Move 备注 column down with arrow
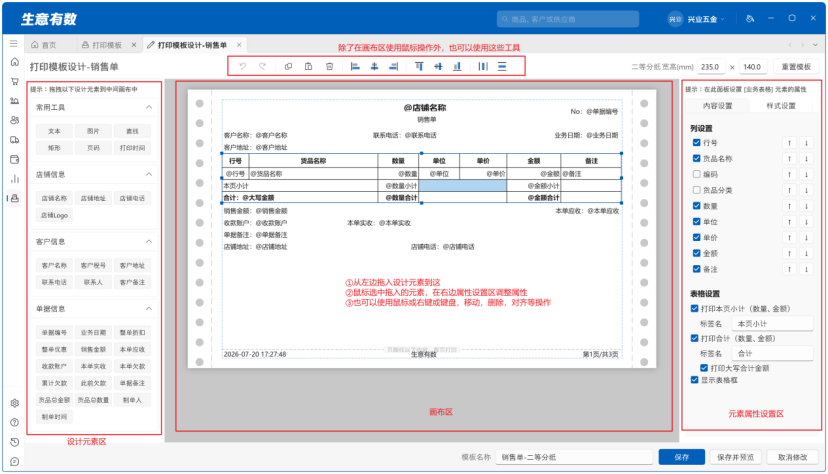 (806, 270)
